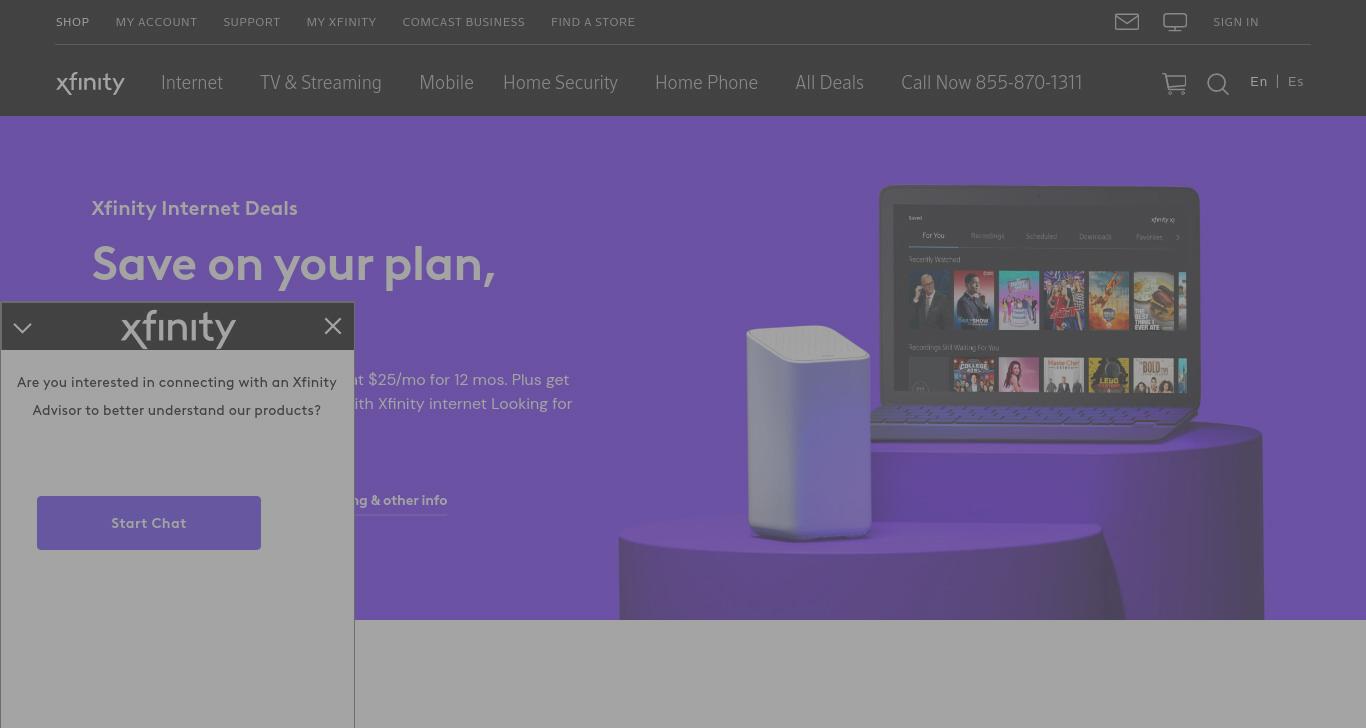The image size is (1366, 728).
Task: View All Deals
Action: pos(829,83)
